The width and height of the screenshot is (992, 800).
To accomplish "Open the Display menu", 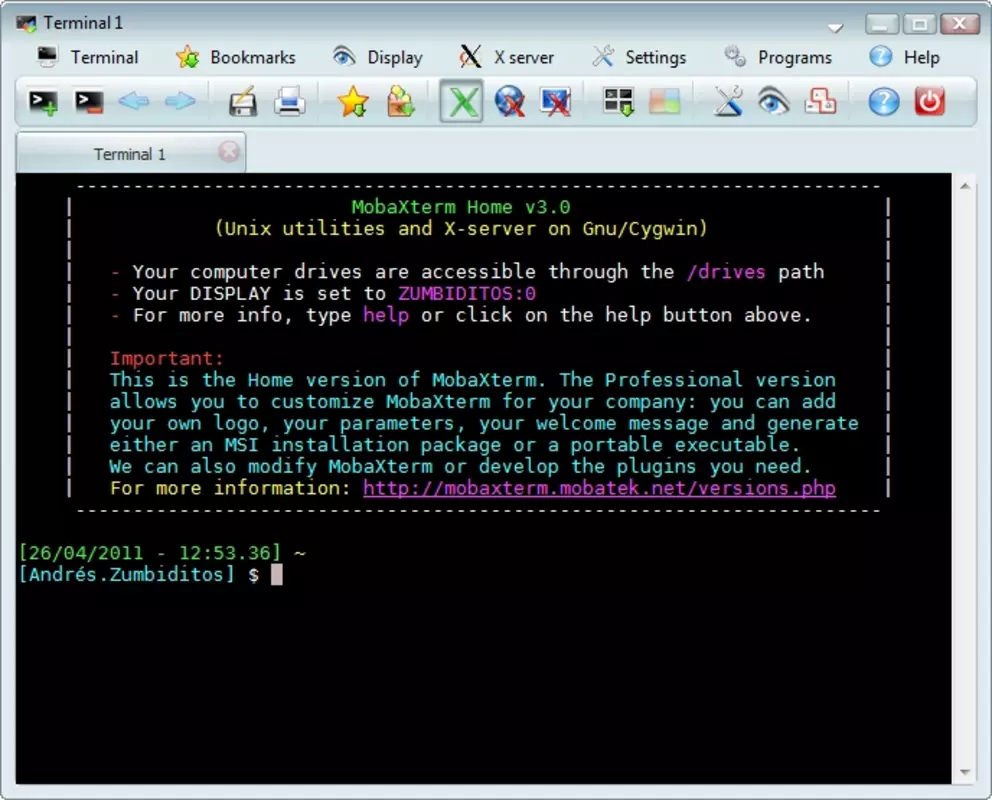I will coord(378,58).
